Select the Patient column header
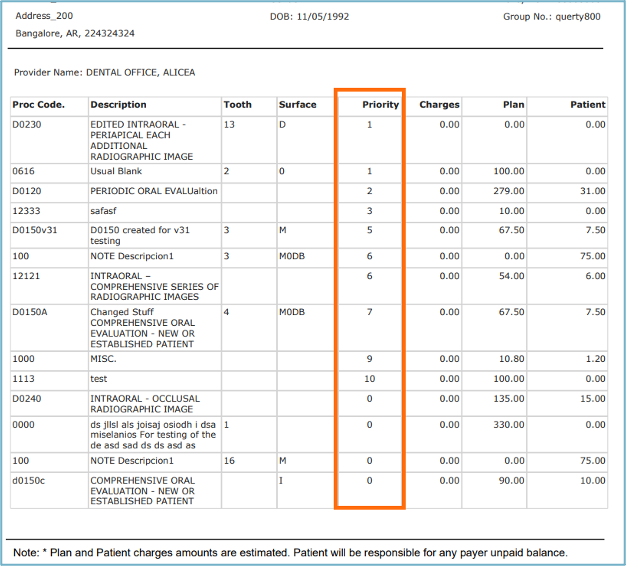The width and height of the screenshot is (626, 566). (x=587, y=104)
